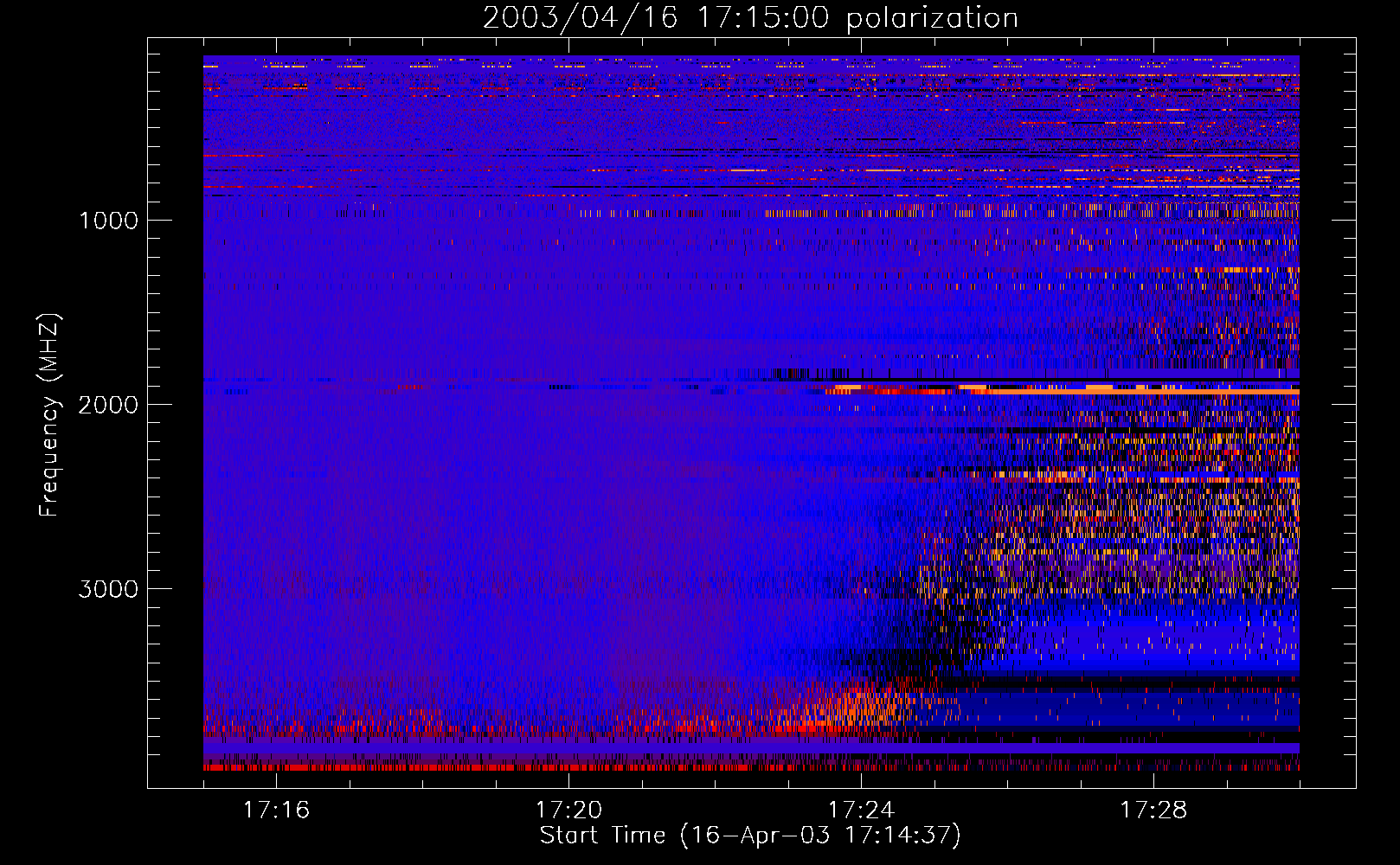
Task: Click the 1000 frequency tick label
Action: [108, 221]
